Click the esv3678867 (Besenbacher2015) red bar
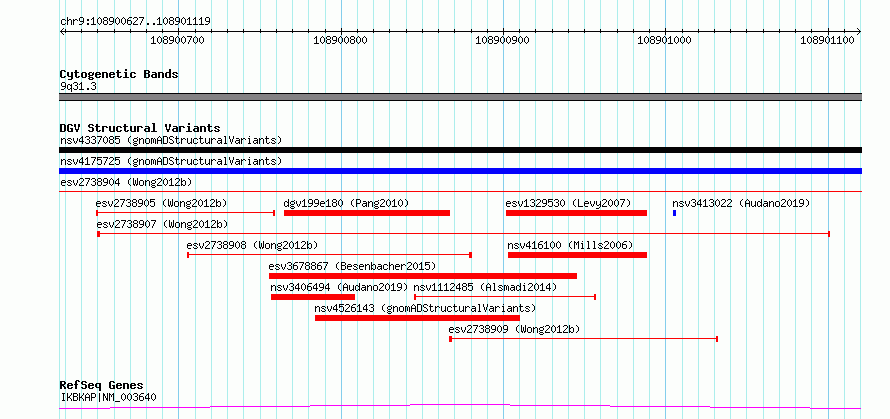 (423, 276)
